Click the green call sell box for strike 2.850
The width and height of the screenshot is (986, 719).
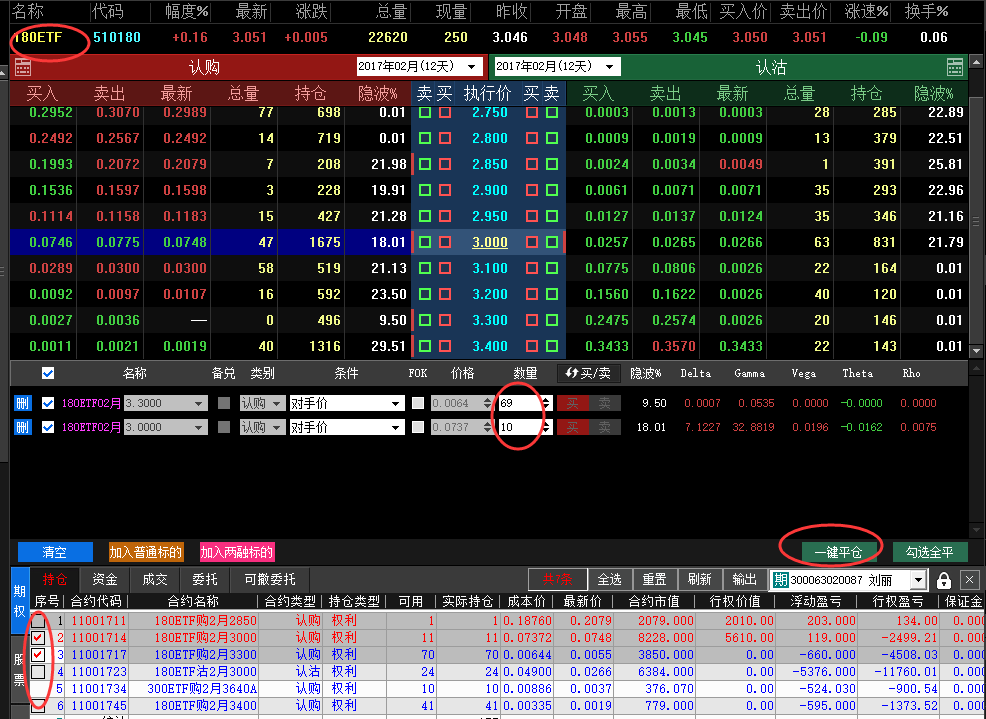point(425,164)
